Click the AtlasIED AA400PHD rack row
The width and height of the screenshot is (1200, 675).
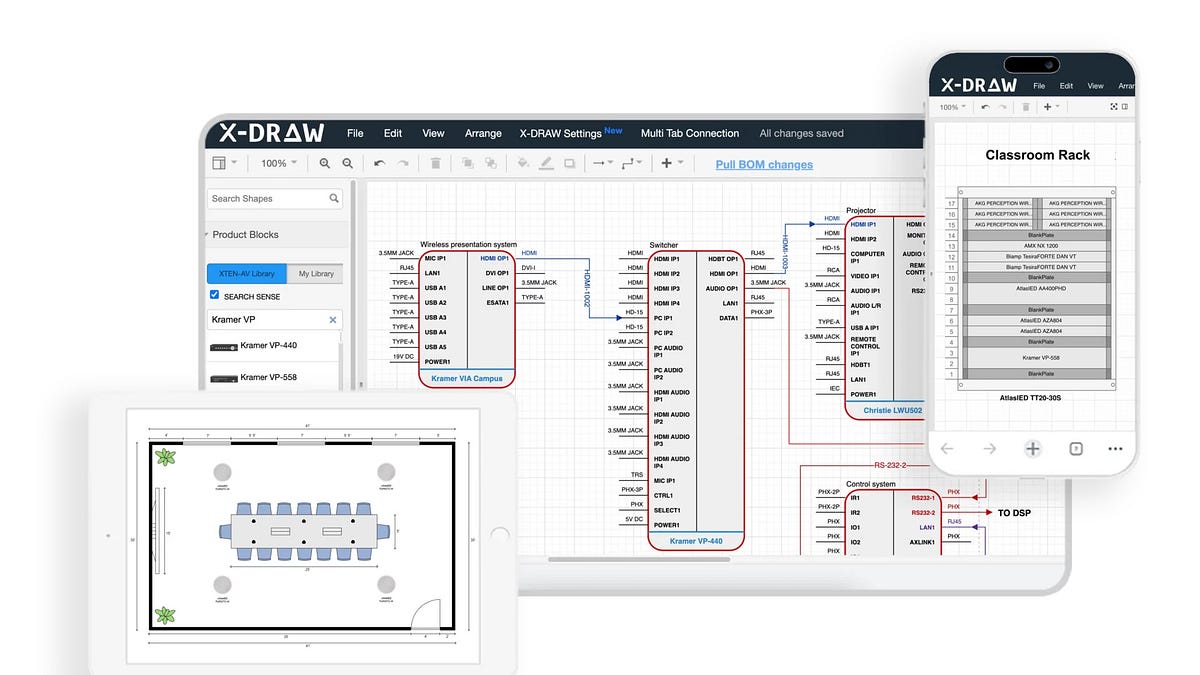pyautogui.click(x=1039, y=288)
